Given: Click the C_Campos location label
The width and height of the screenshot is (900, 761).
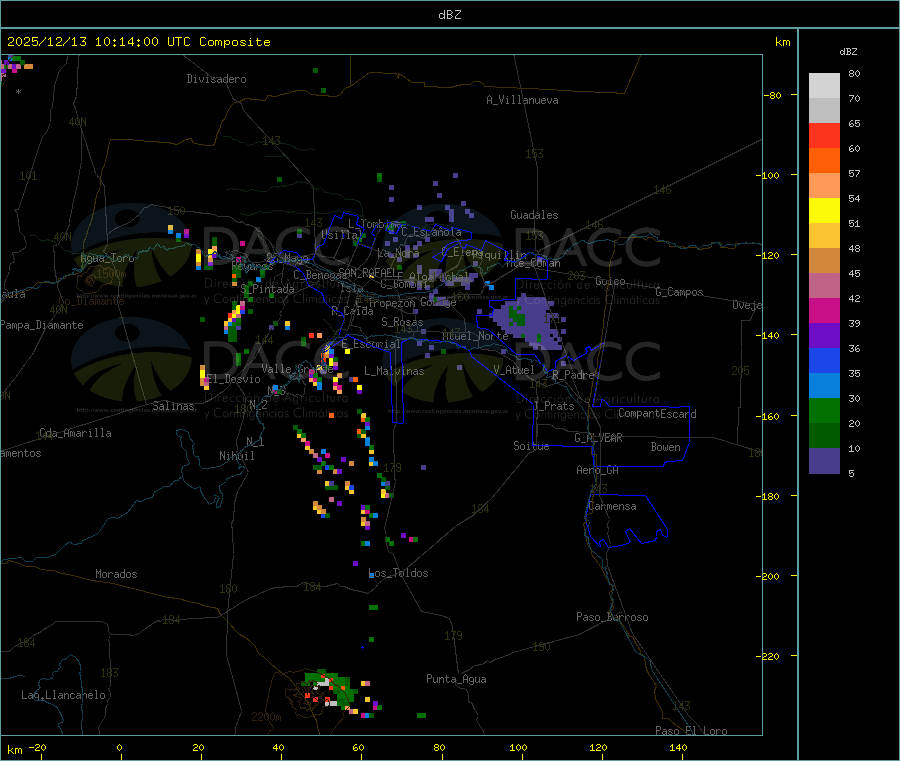Looking at the screenshot, I should tap(680, 292).
